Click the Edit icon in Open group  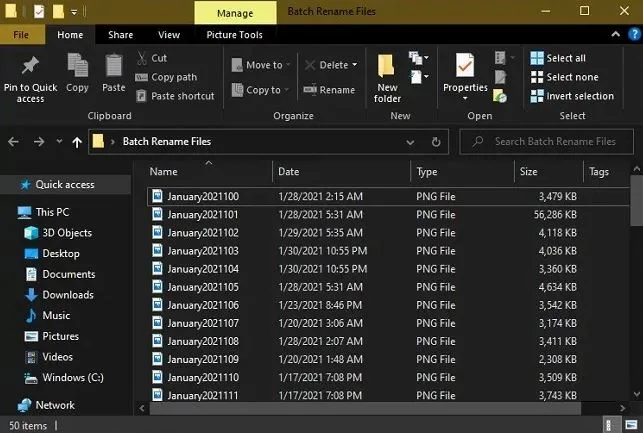pos(500,77)
